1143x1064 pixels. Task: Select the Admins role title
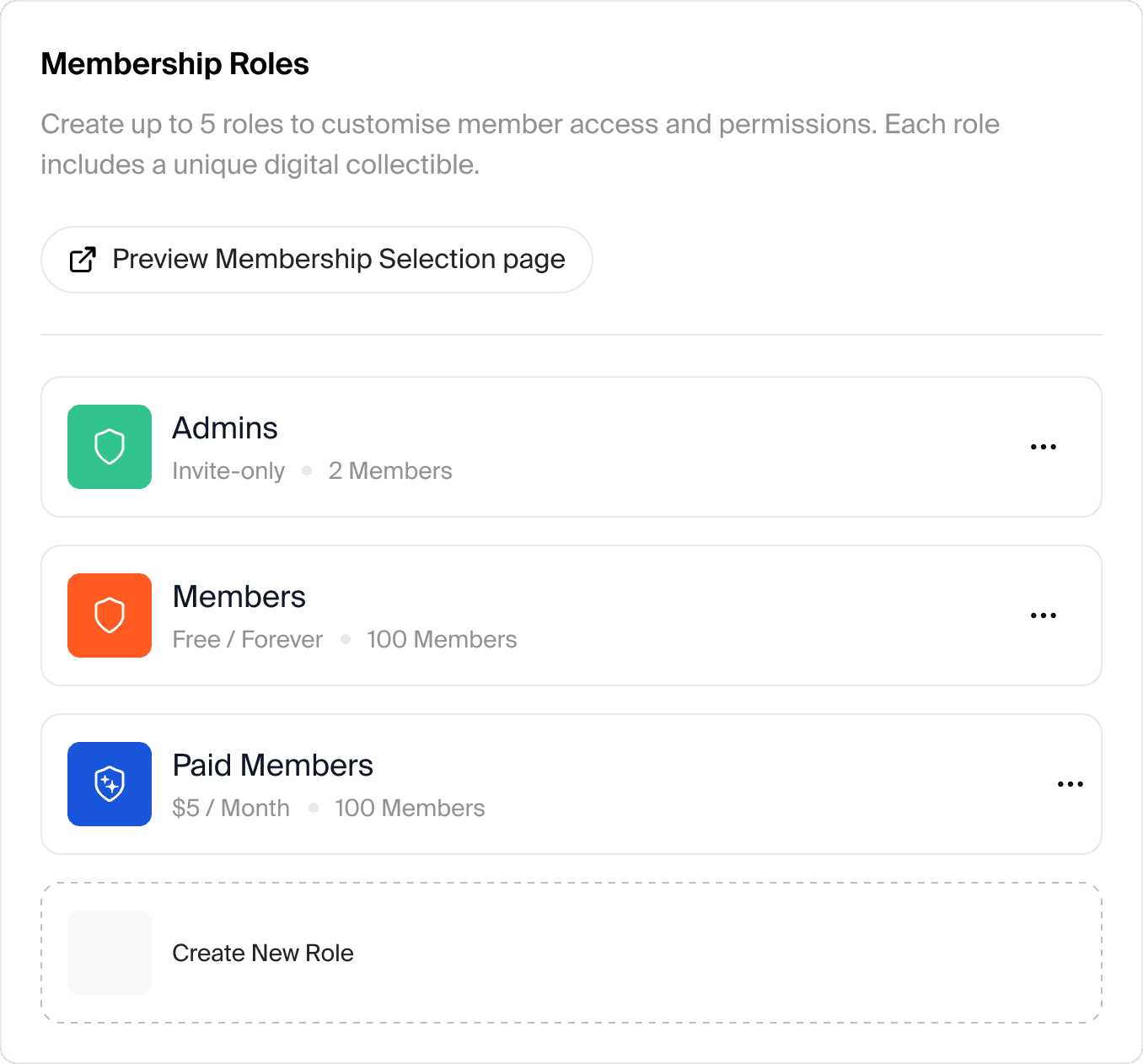click(225, 428)
